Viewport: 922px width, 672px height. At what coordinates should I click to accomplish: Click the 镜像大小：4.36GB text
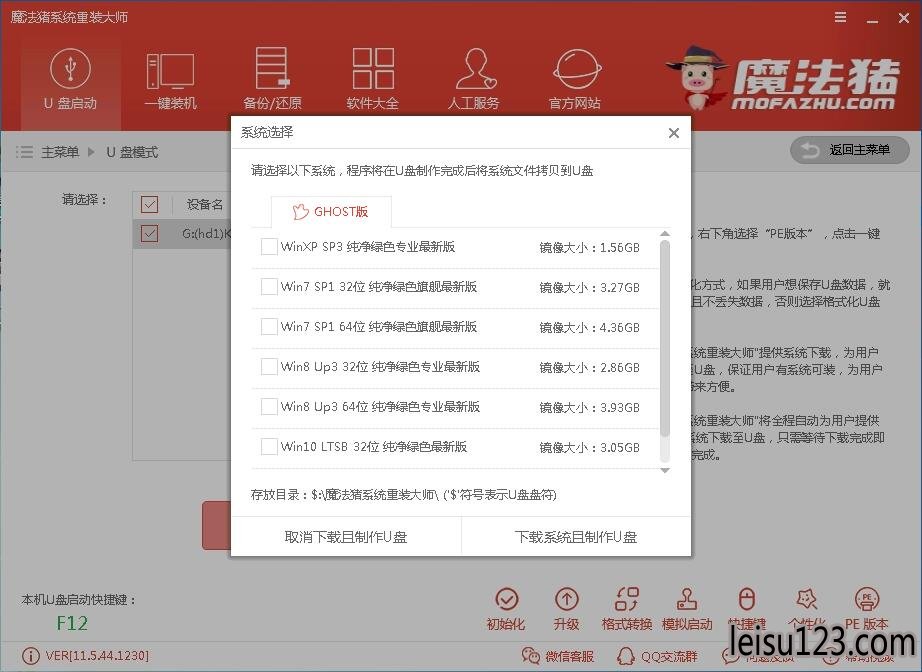(589, 327)
